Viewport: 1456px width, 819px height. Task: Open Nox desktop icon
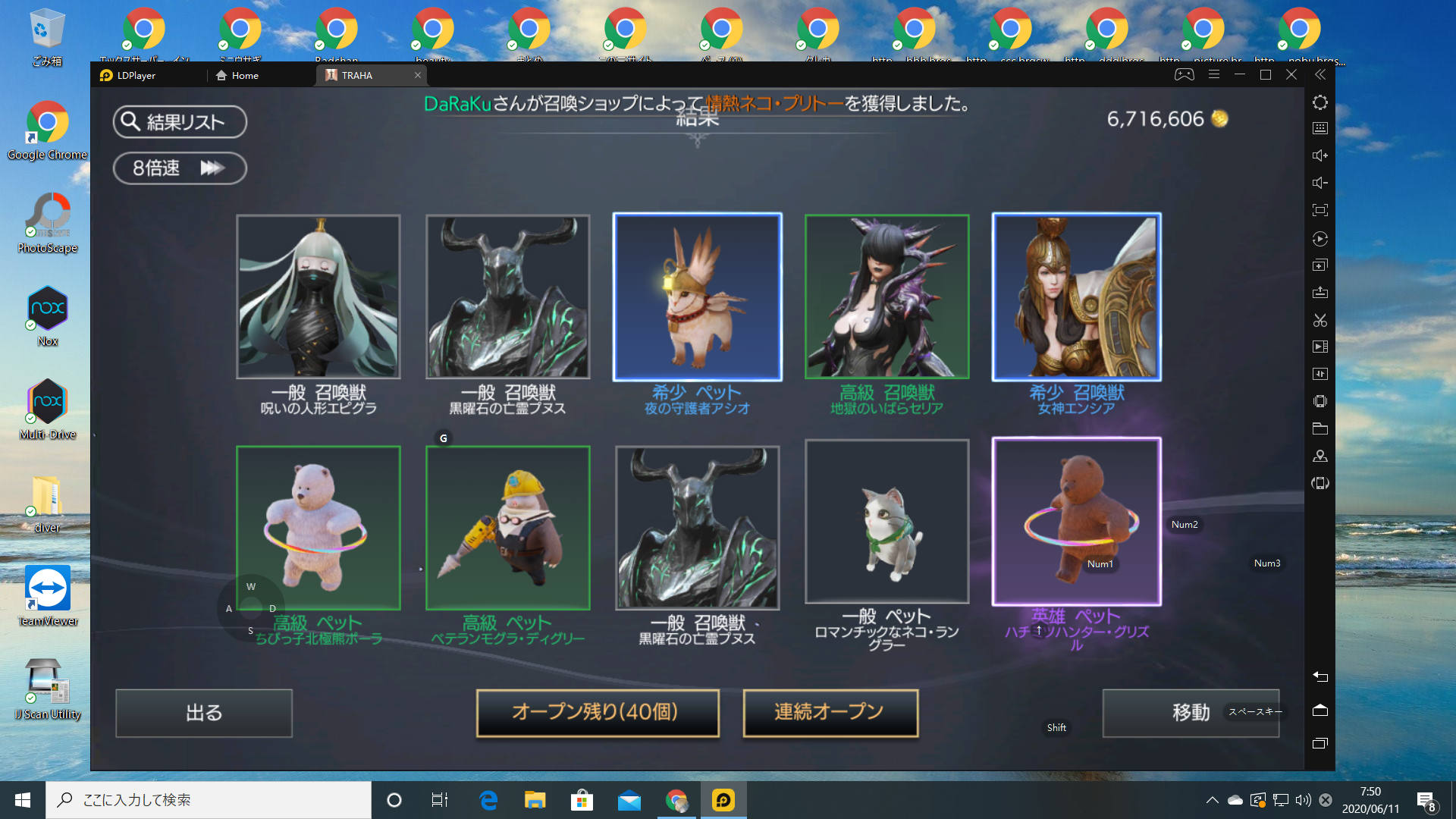tap(47, 316)
